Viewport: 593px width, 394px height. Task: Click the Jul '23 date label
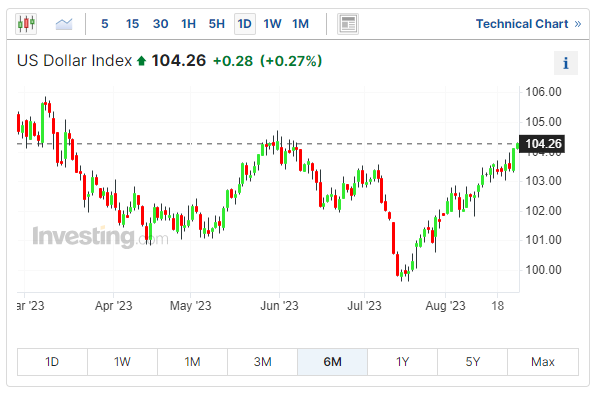tap(364, 306)
